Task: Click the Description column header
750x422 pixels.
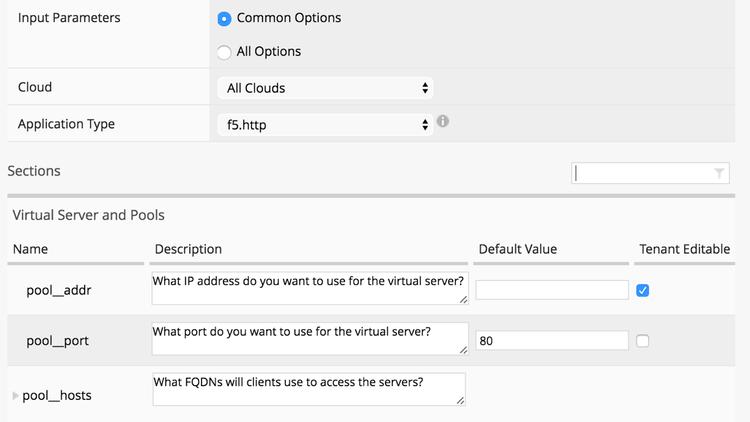Action: [189, 249]
